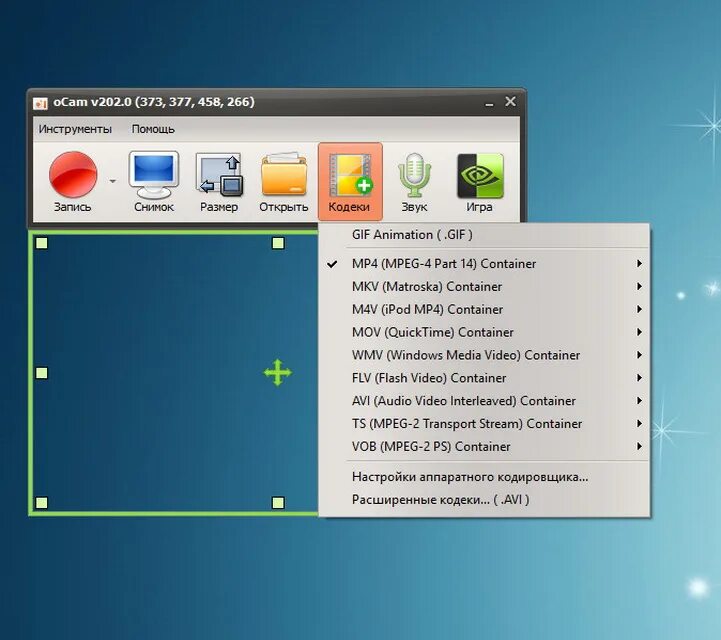The image size is (721, 640).
Task: Expand the FLV submenu arrow
Action: point(639,378)
